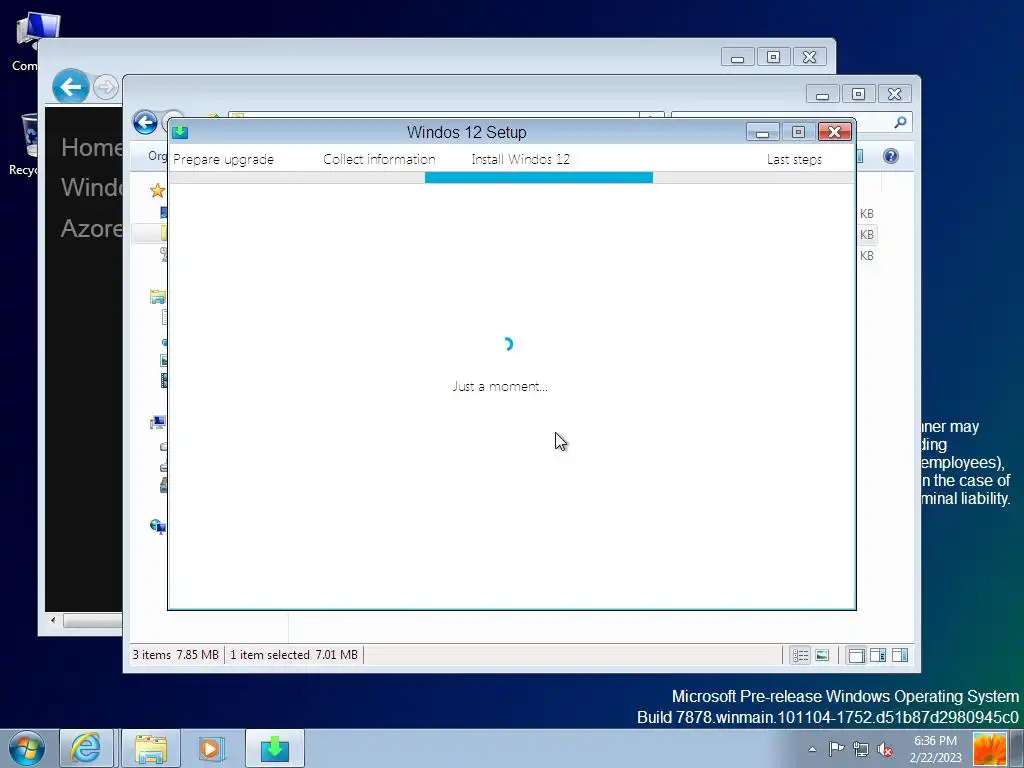Close the Explorer window

click(895, 94)
